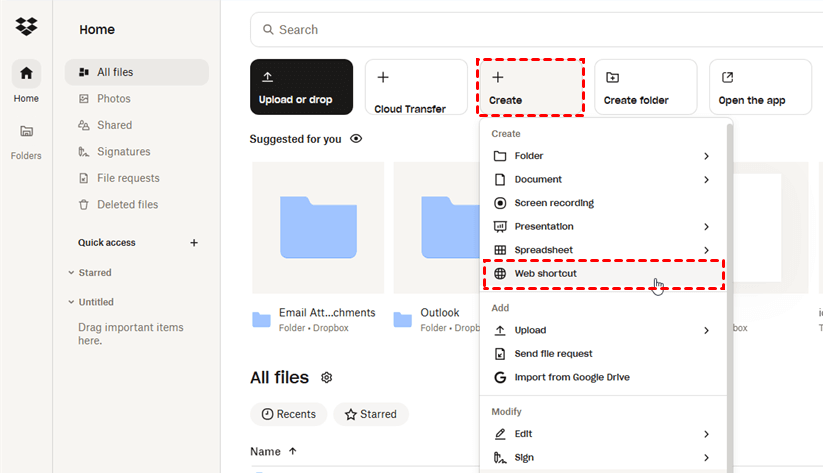Open the Folders sidebar icon
Image resolution: width=823 pixels, height=473 pixels.
[x=26, y=131]
